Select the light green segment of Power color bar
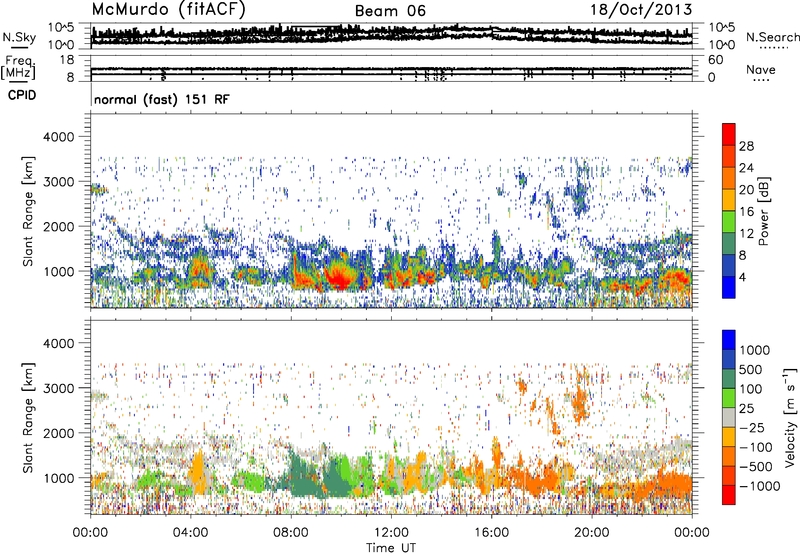Image resolution: width=800 pixels, height=554 pixels. coord(729,222)
